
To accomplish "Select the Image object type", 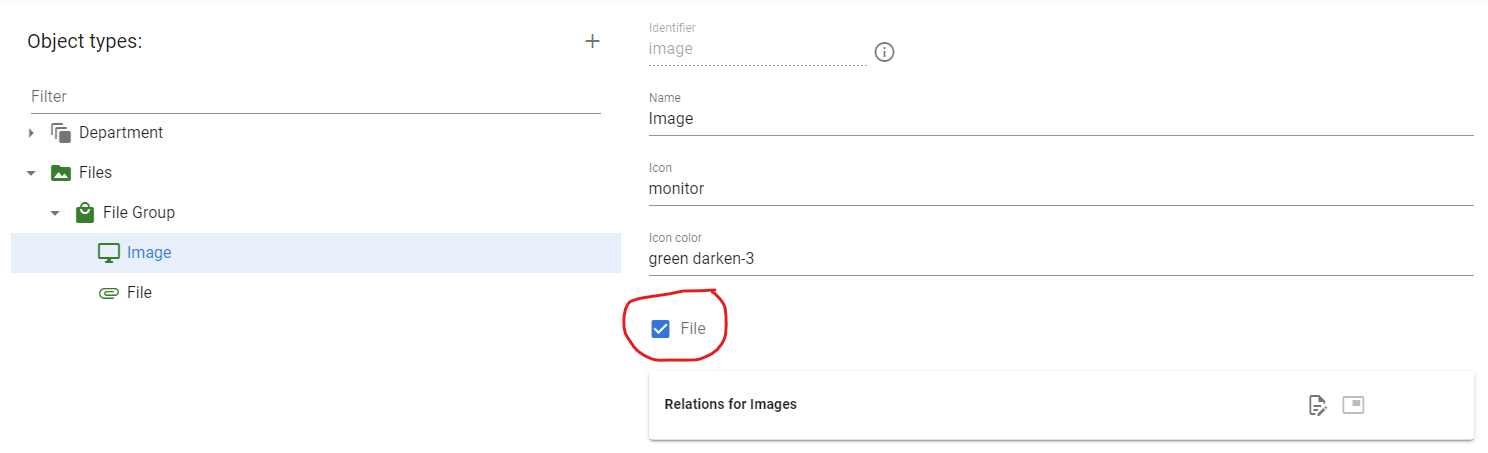I will pos(316,253).
